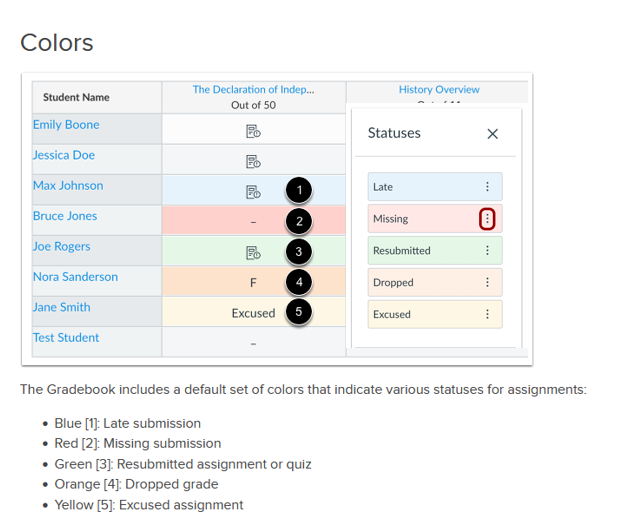Click Emily Boone's submission icon
Screen dimensions: 630x527
(253, 131)
